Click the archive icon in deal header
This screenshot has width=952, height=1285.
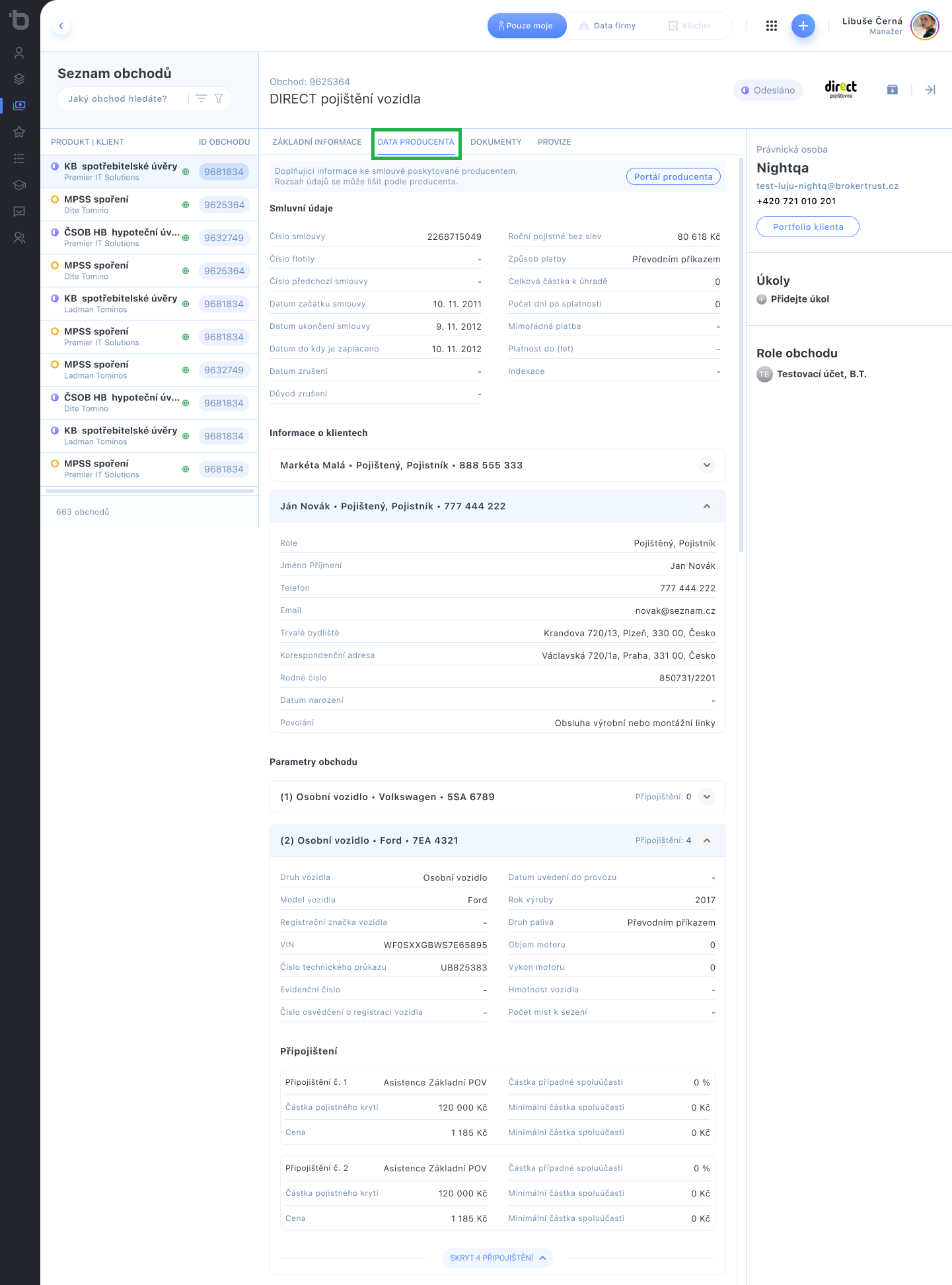[893, 90]
